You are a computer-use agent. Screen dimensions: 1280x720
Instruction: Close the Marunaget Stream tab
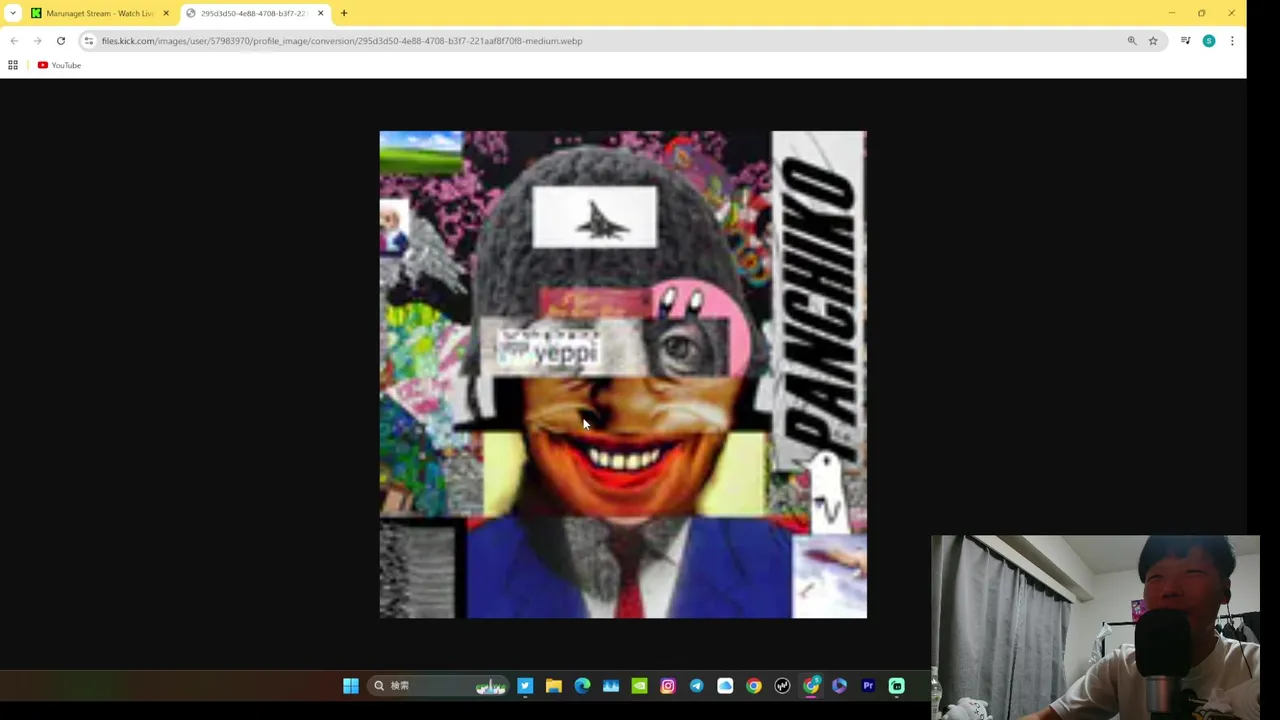(166, 13)
